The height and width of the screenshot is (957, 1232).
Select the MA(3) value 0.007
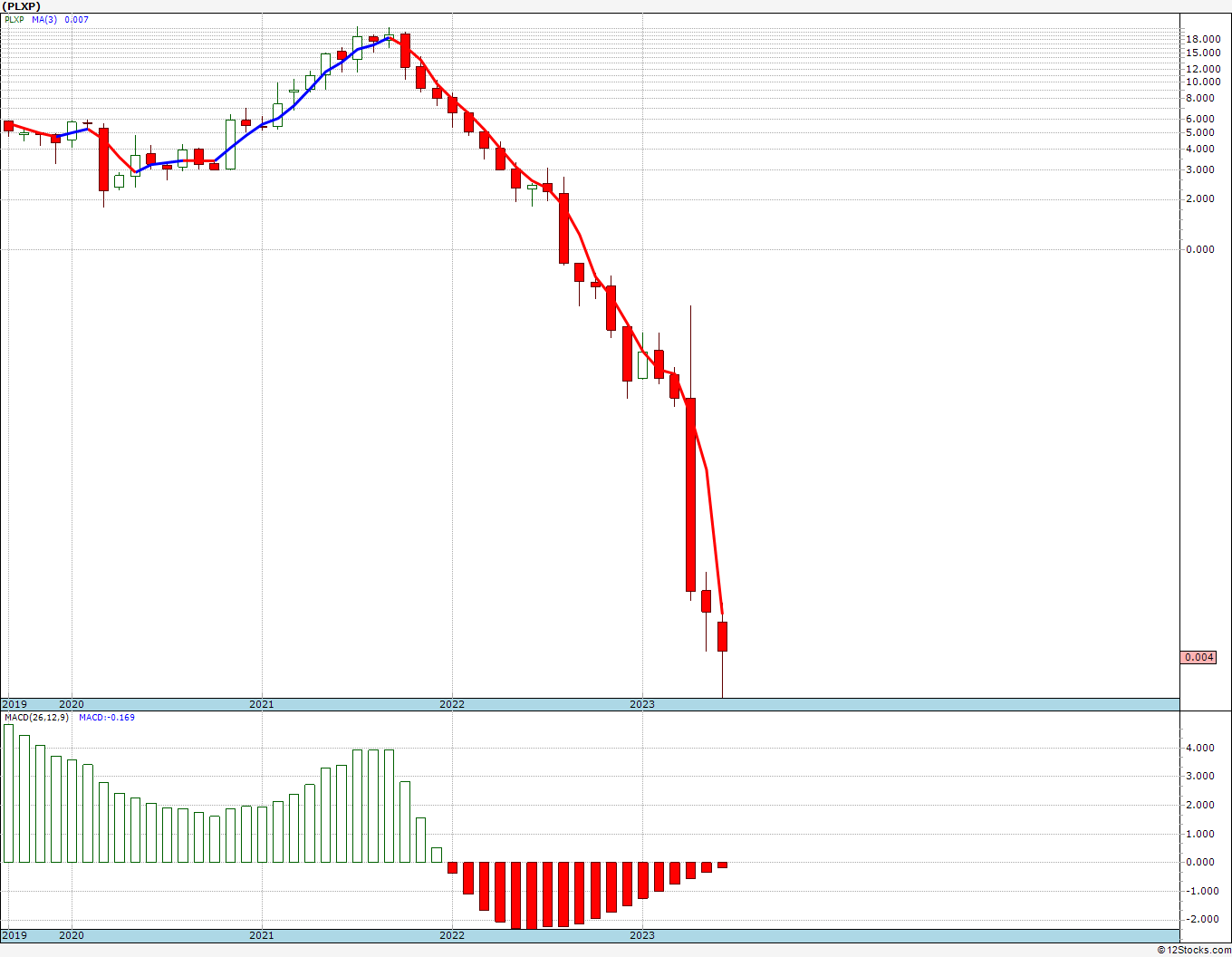(x=77, y=19)
